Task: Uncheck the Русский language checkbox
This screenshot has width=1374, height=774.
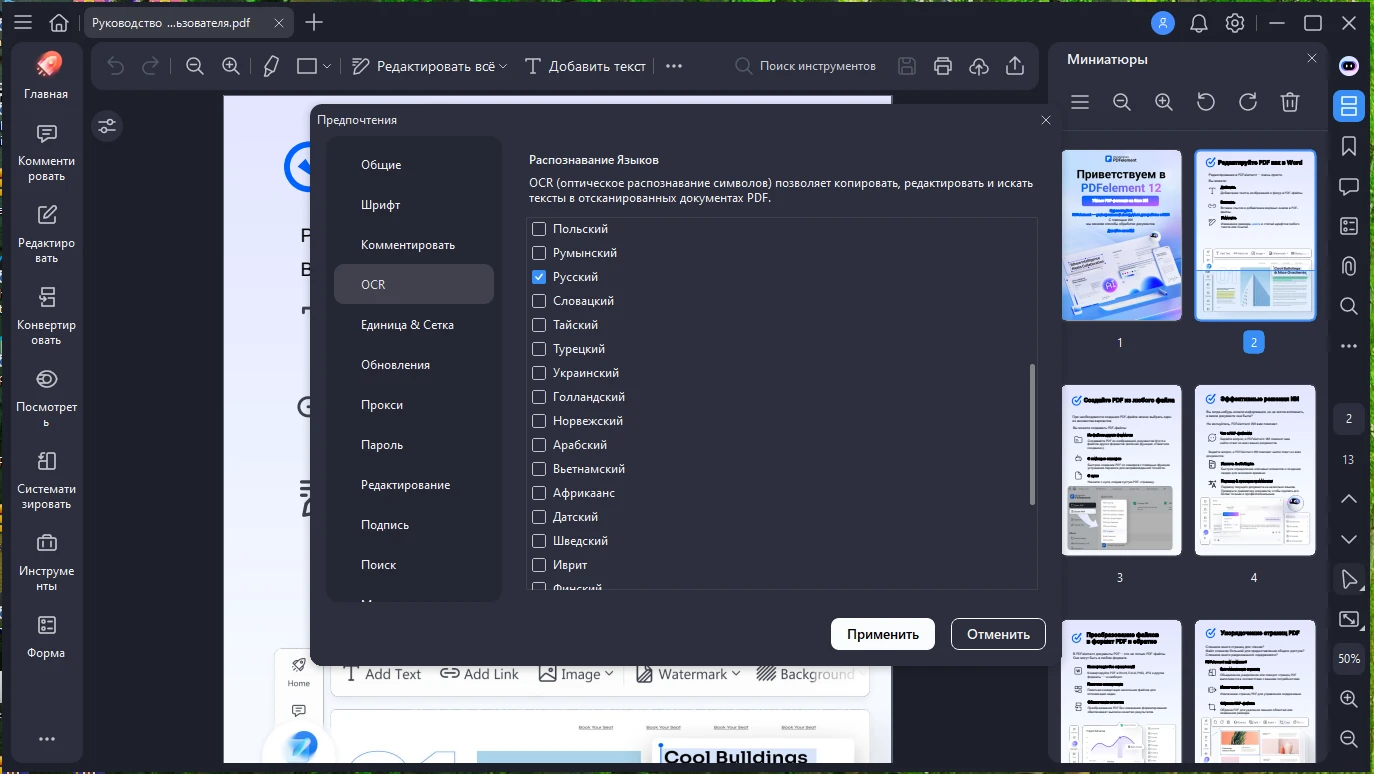Action: coord(539,277)
